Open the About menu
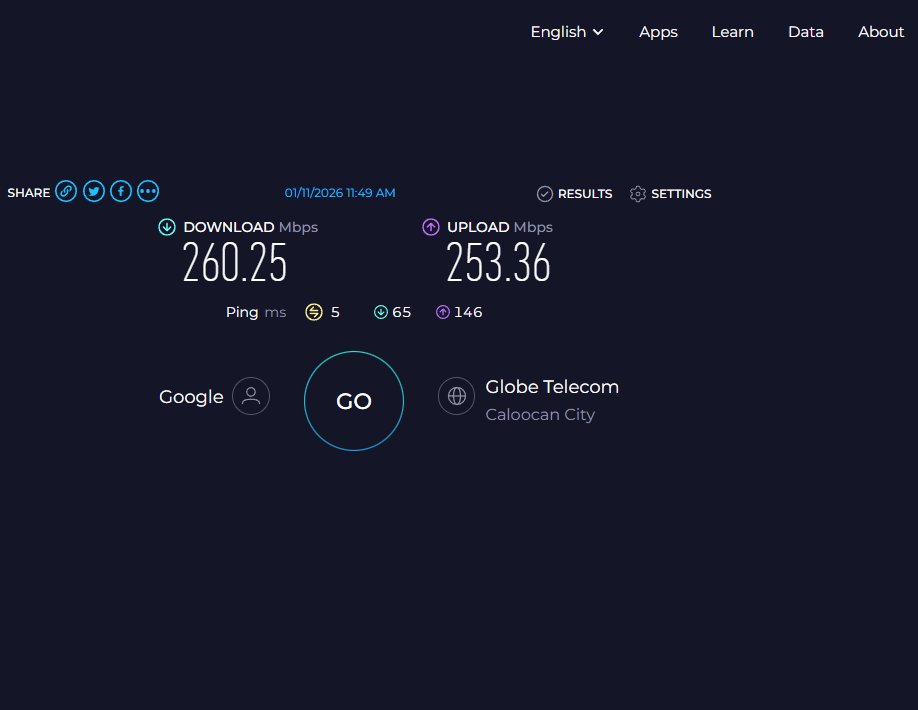 [x=881, y=32]
